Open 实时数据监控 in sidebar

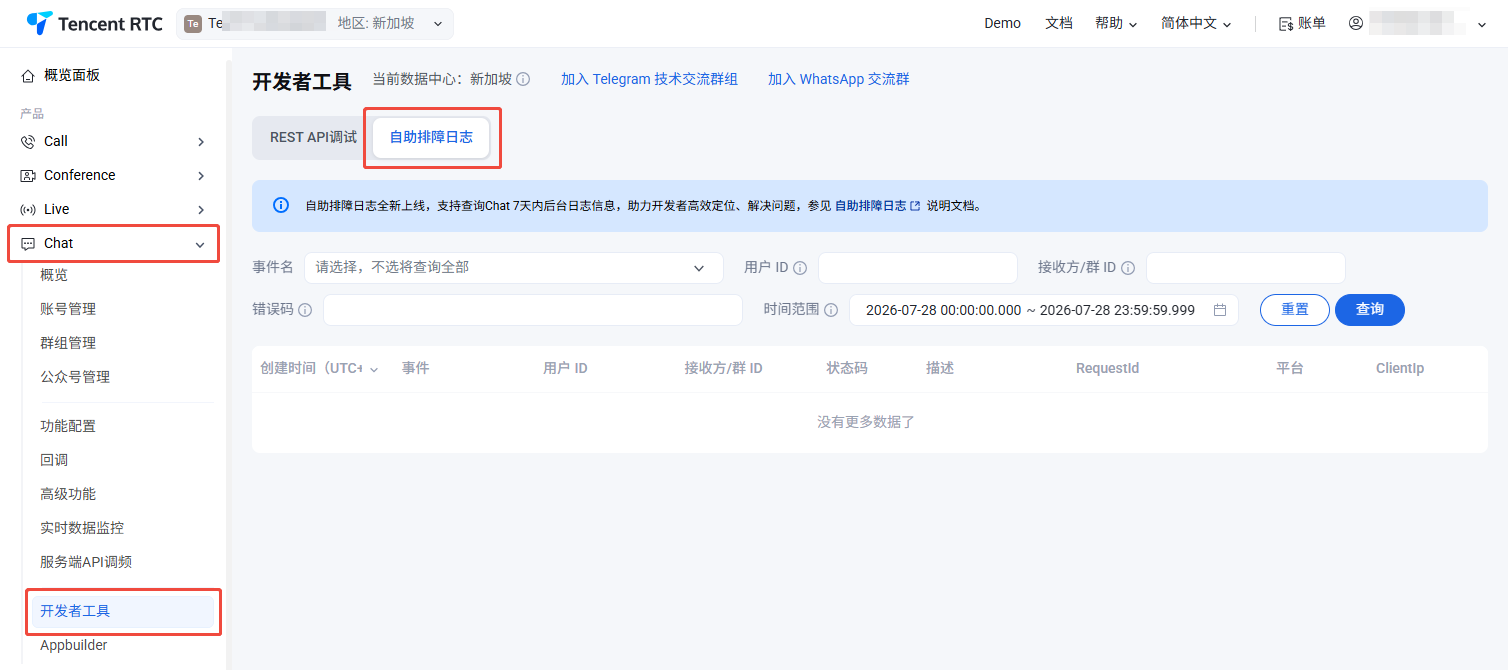82,528
